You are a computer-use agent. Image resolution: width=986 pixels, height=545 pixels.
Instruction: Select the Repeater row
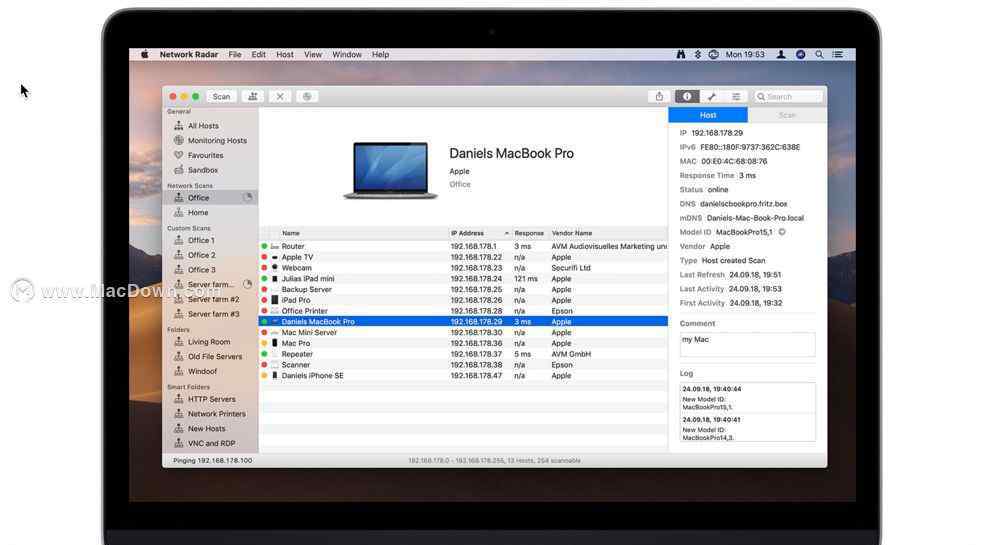click(463, 355)
